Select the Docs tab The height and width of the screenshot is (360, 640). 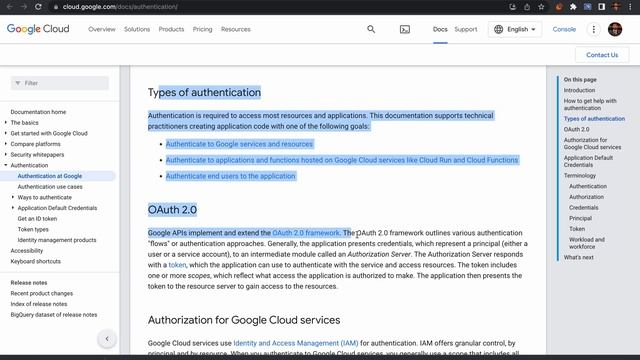[x=440, y=29]
